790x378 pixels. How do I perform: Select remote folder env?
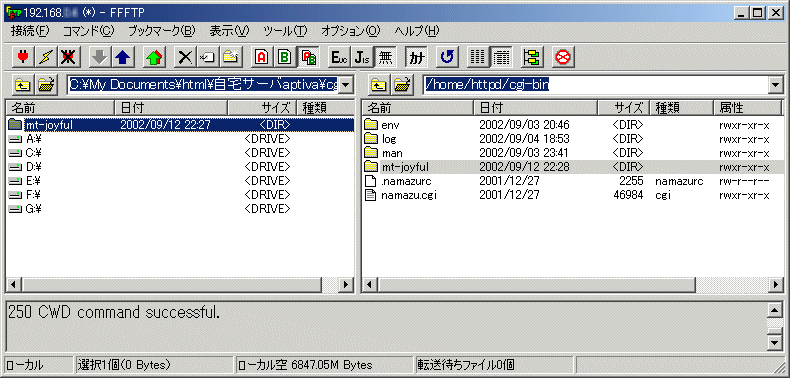point(381,125)
